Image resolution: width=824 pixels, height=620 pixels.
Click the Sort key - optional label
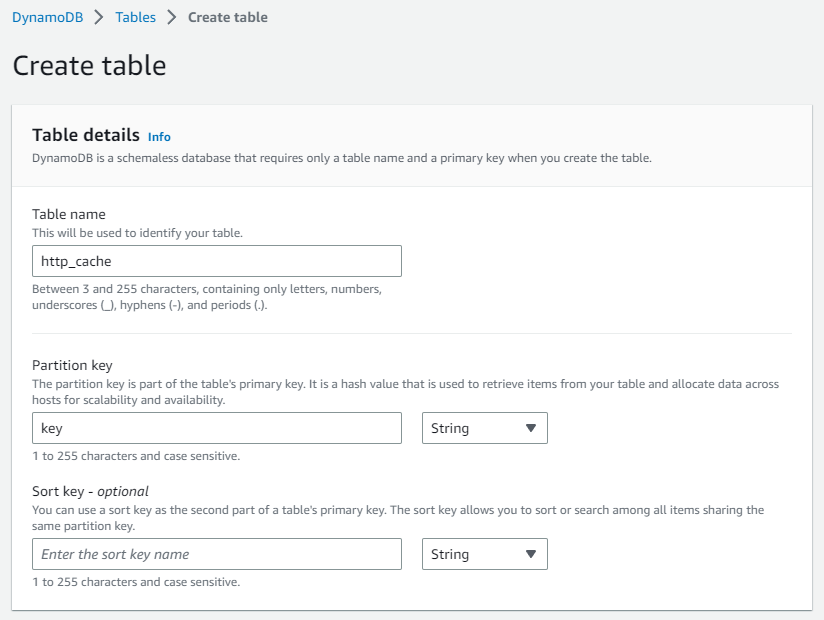click(x=90, y=491)
